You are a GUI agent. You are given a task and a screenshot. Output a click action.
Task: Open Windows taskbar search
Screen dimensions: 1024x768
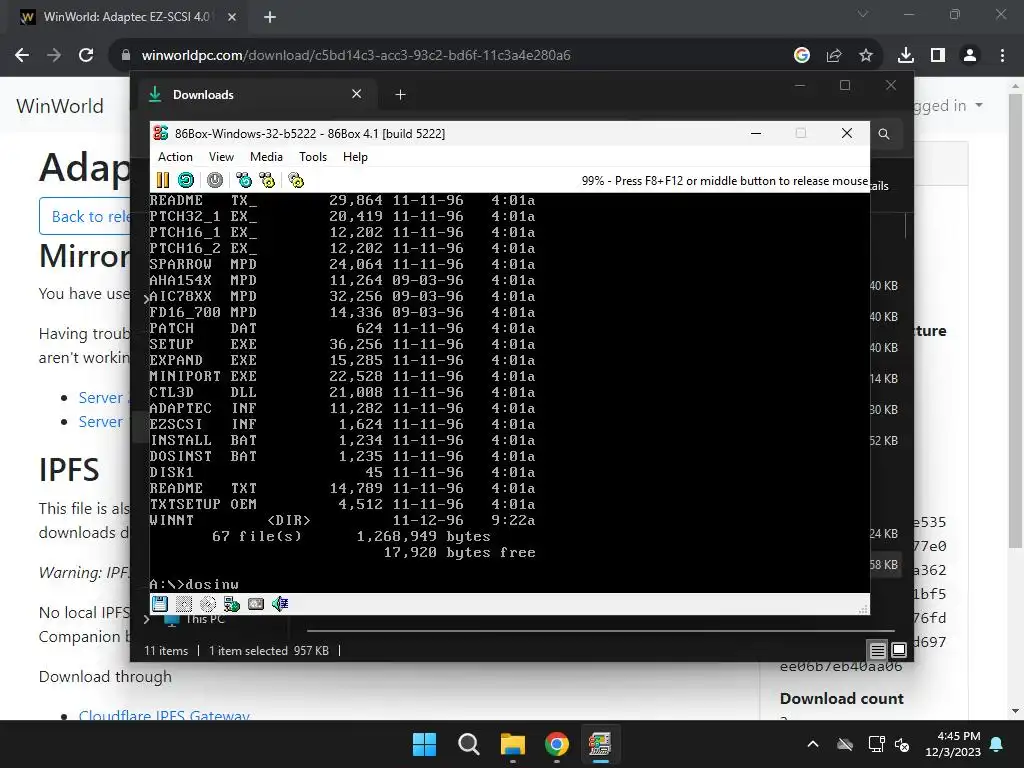click(x=468, y=744)
